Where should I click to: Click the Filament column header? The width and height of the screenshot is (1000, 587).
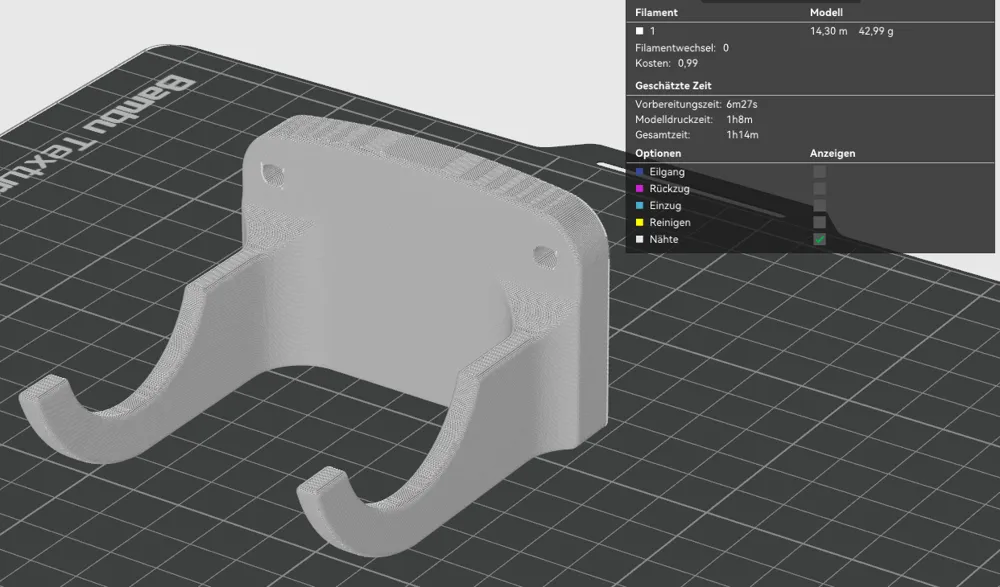pyautogui.click(x=656, y=12)
